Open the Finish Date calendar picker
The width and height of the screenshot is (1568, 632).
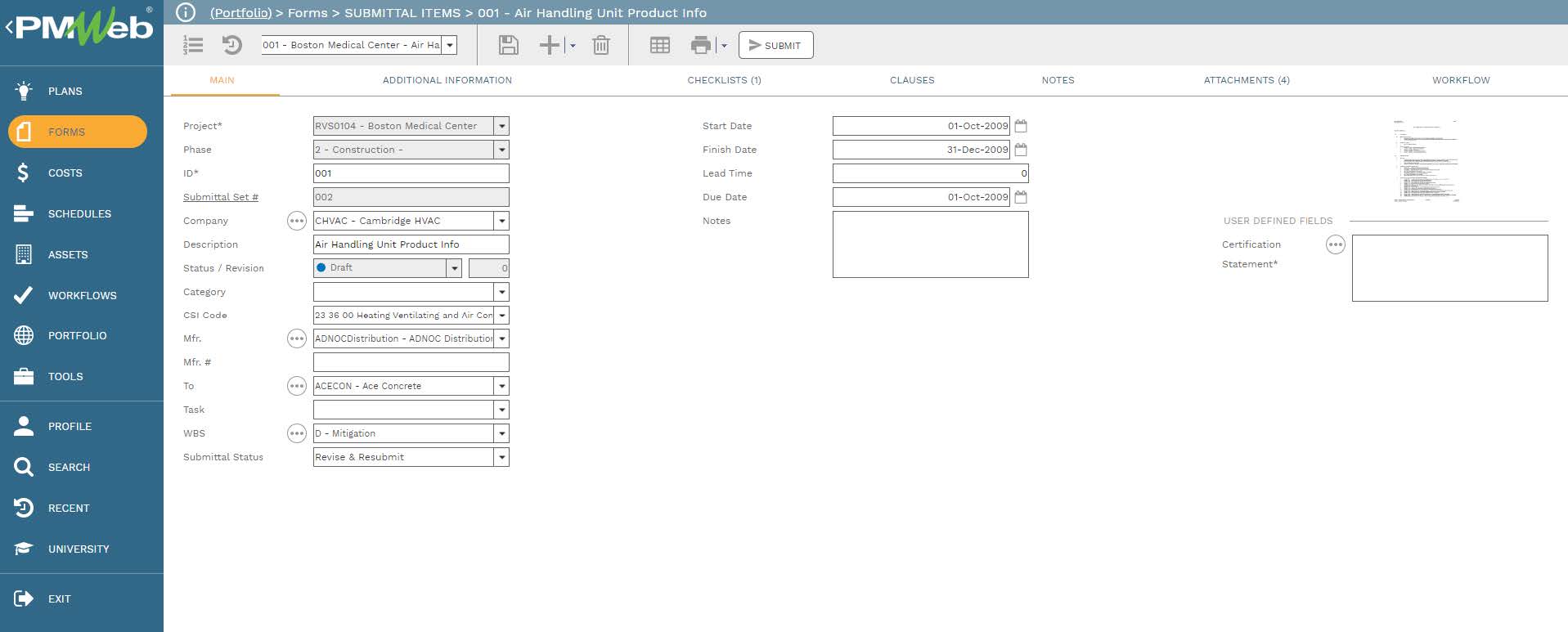click(1021, 150)
